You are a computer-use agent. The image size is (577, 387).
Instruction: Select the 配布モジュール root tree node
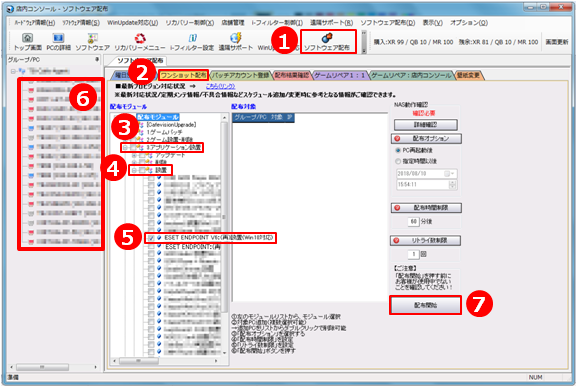point(158,117)
